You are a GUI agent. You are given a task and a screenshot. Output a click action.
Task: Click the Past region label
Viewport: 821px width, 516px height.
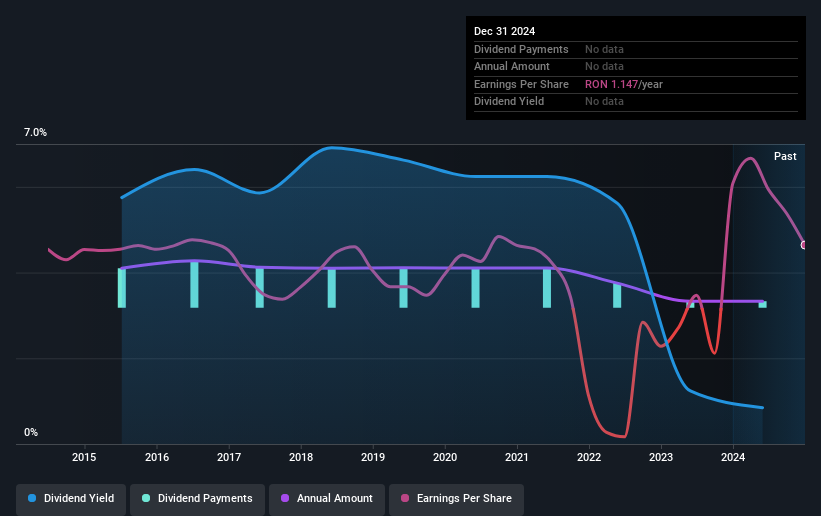tap(785, 156)
